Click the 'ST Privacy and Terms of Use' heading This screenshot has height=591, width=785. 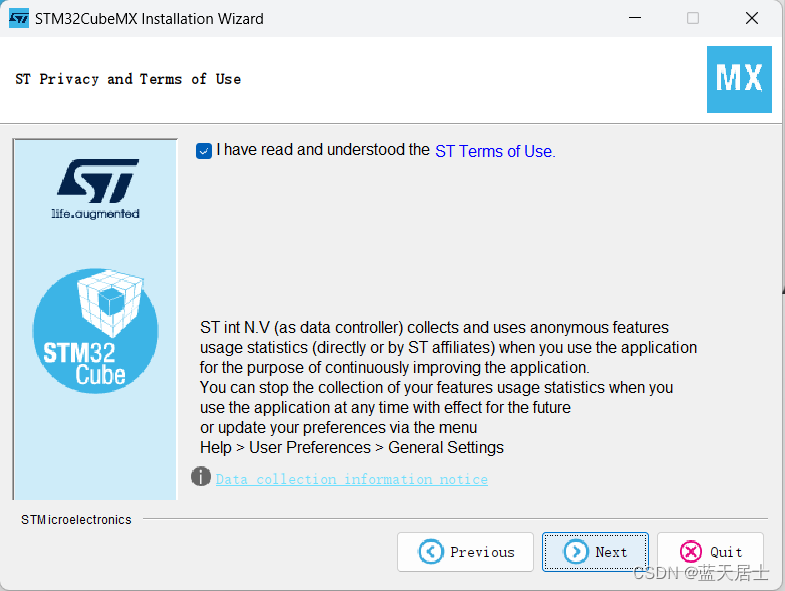[x=128, y=79]
